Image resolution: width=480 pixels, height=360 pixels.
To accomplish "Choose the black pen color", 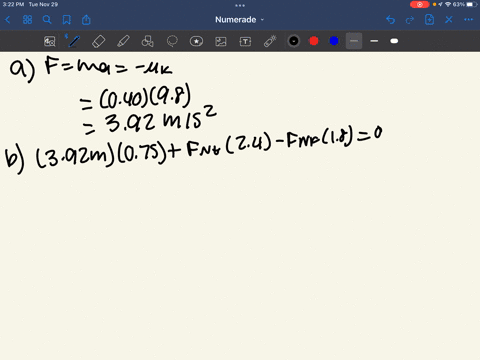I will [294, 41].
